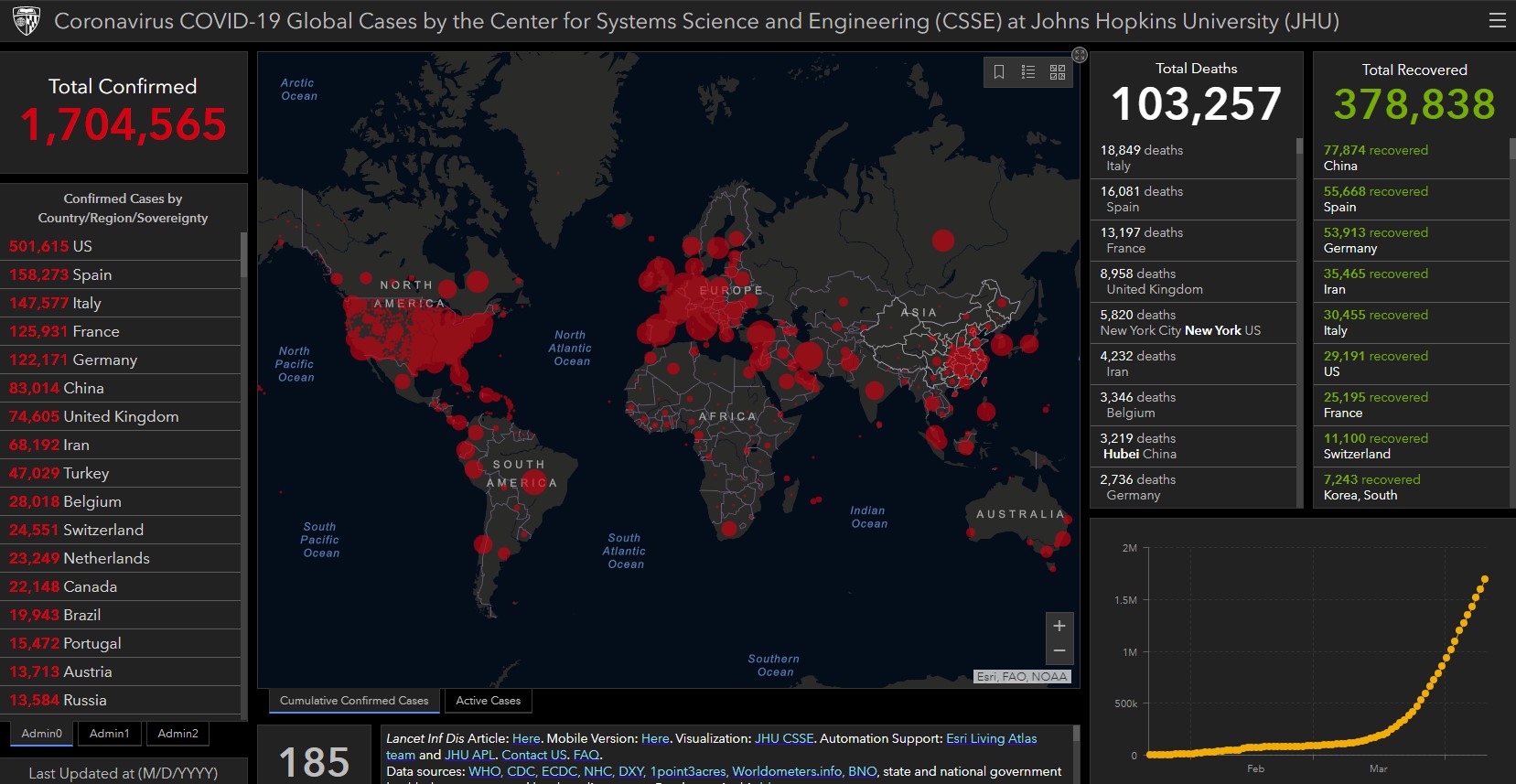1516x784 pixels.
Task: Select the Admin0 tab
Action: coord(42,734)
